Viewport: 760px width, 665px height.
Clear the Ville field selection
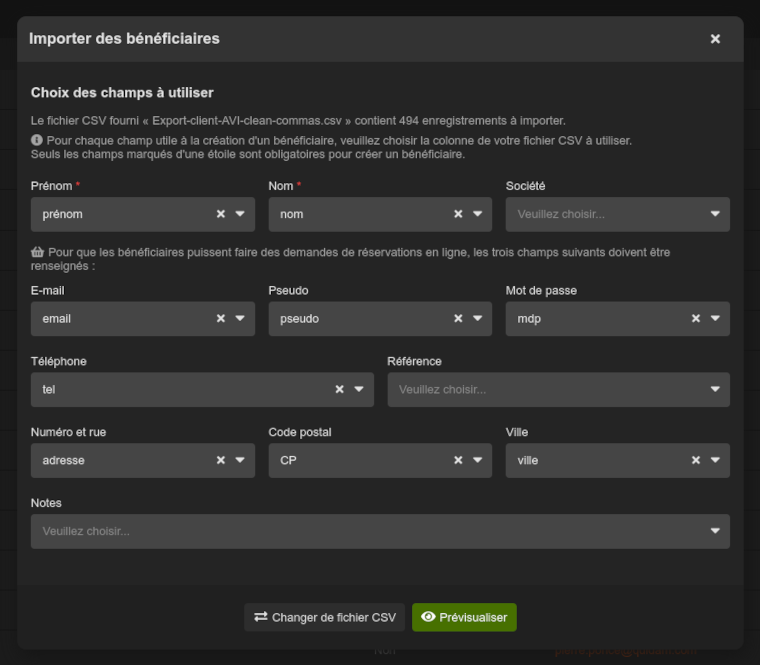(696, 461)
